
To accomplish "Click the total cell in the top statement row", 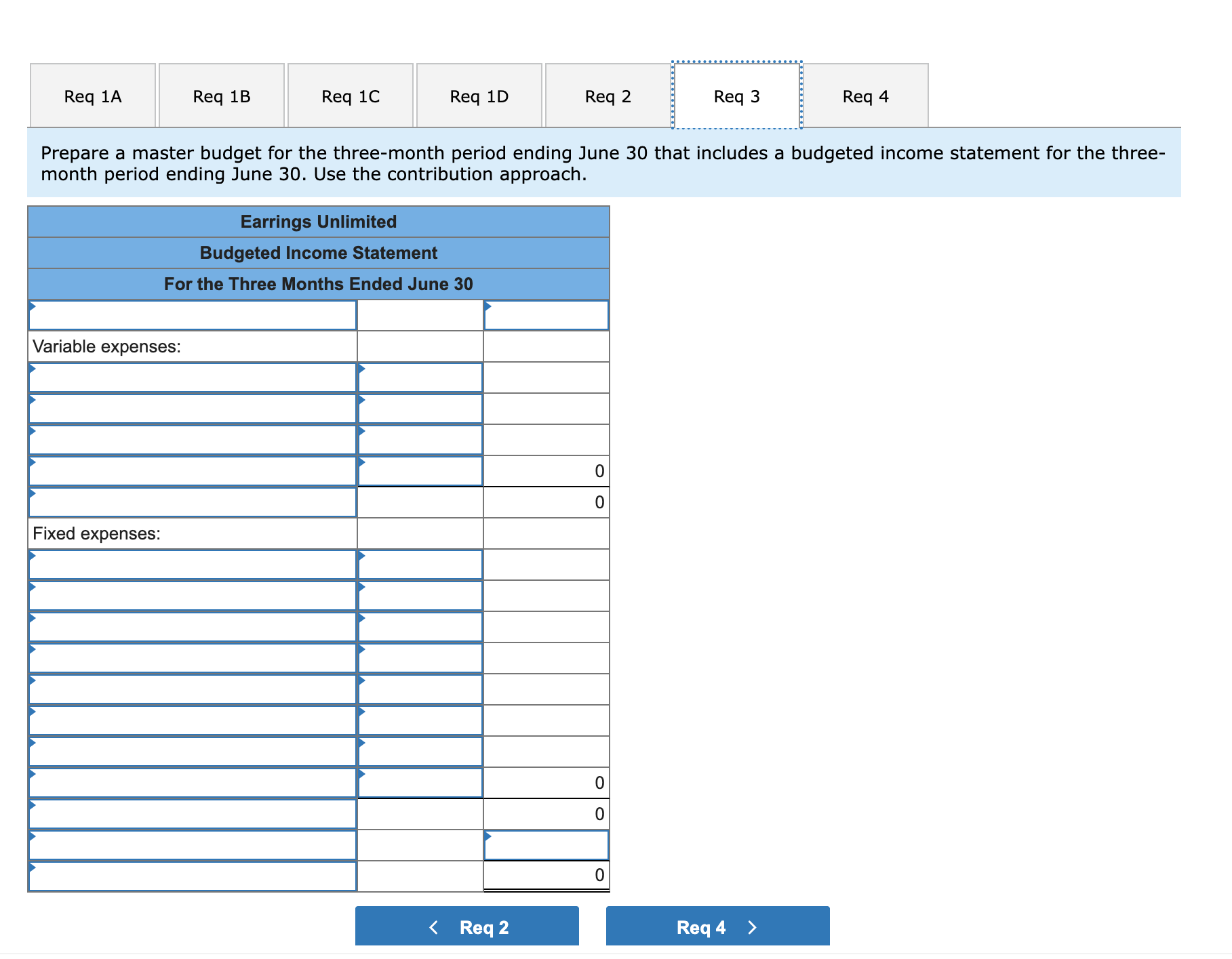I will pos(546,314).
